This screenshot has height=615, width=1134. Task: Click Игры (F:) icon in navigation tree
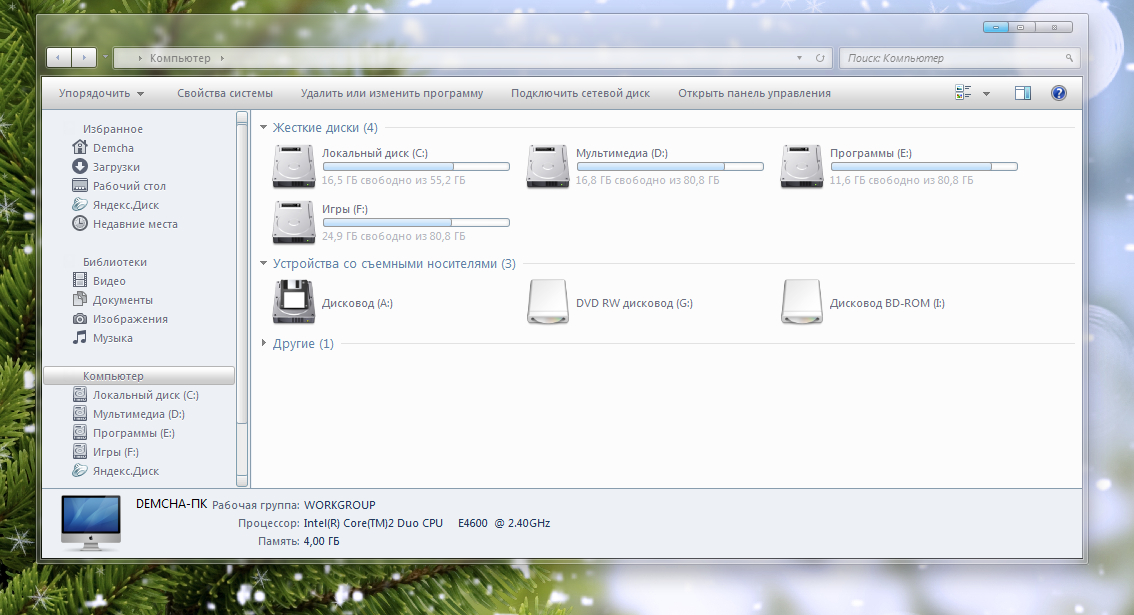click(x=80, y=451)
